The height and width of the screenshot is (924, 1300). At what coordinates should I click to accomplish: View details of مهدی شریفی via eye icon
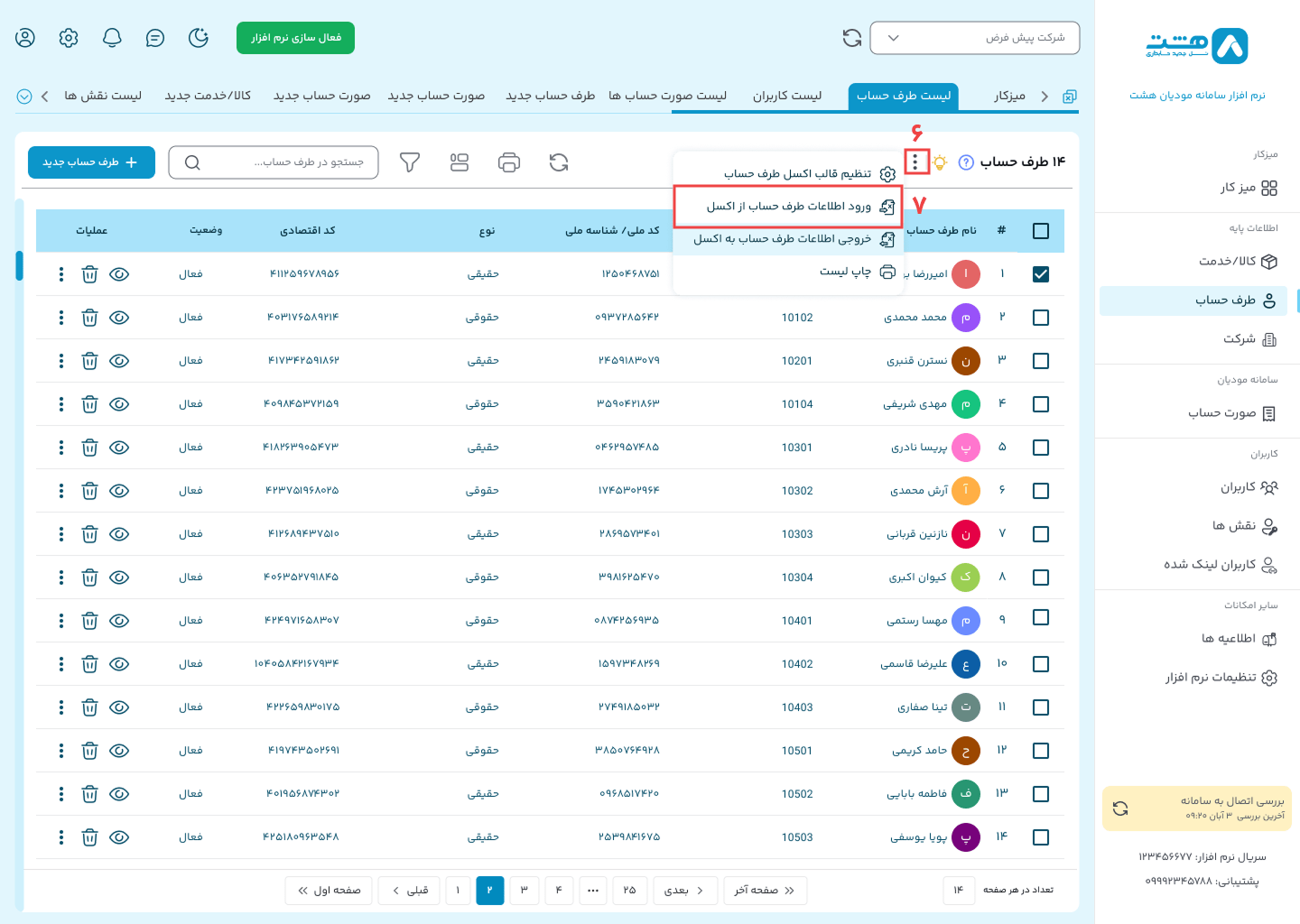click(x=119, y=404)
